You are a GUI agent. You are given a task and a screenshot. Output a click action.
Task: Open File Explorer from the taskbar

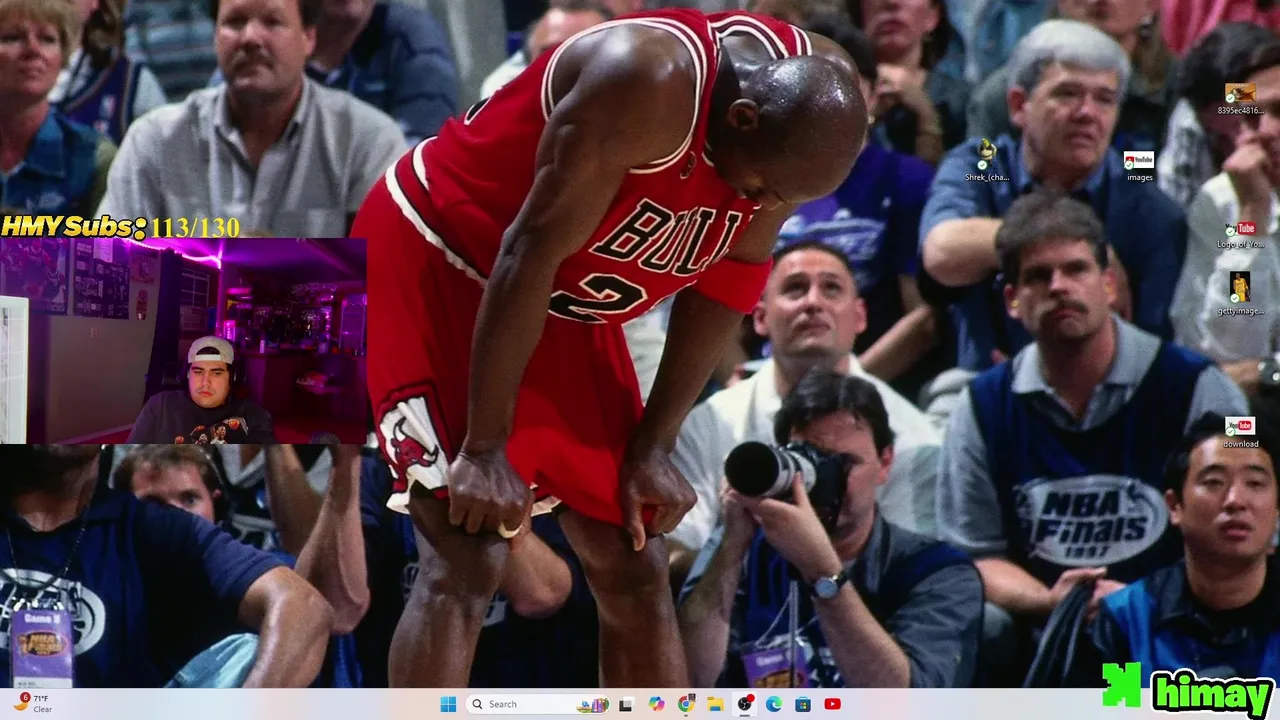click(715, 704)
